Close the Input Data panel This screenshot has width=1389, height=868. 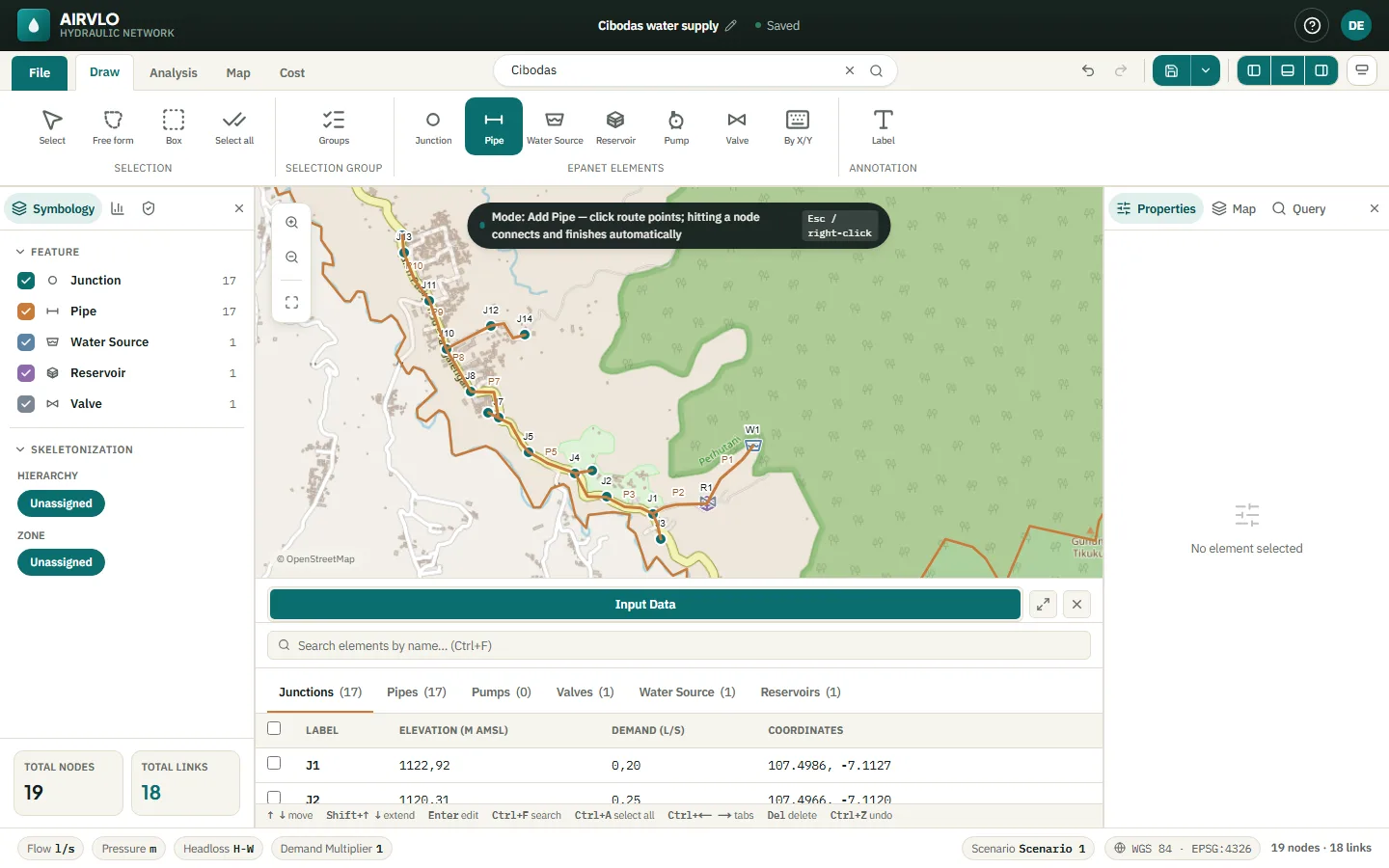[x=1076, y=605]
